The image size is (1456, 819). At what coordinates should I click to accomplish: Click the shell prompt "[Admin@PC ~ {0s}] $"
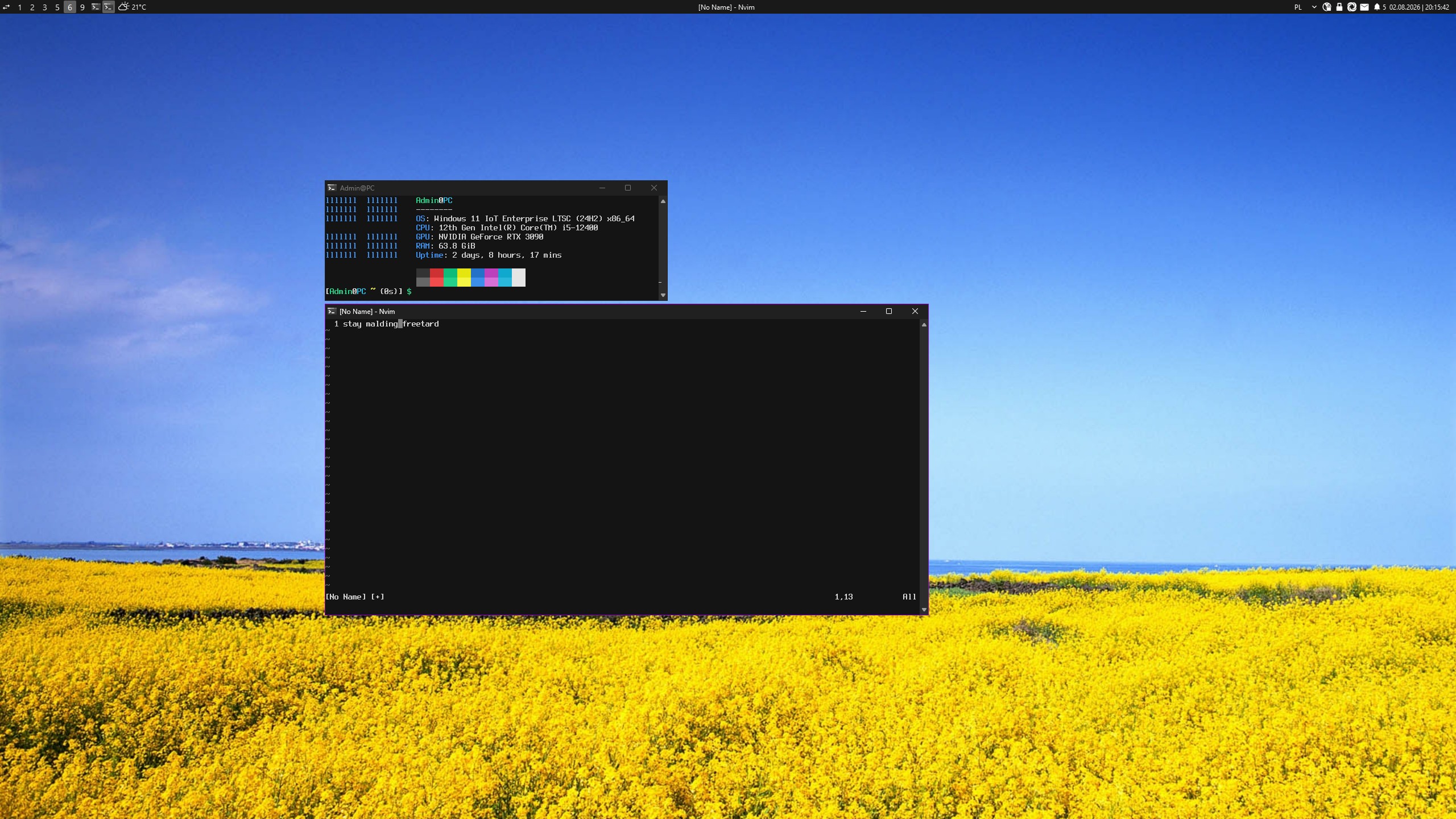[369, 291]
